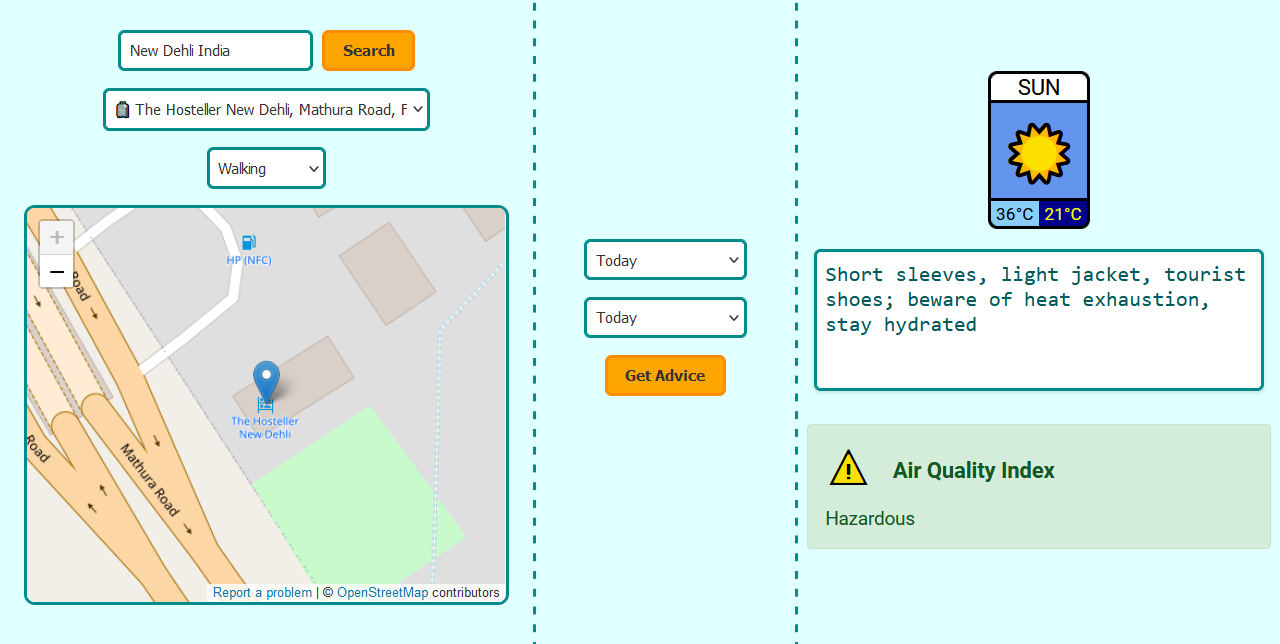Open the lower Today date dropdown

click(665, 317)
